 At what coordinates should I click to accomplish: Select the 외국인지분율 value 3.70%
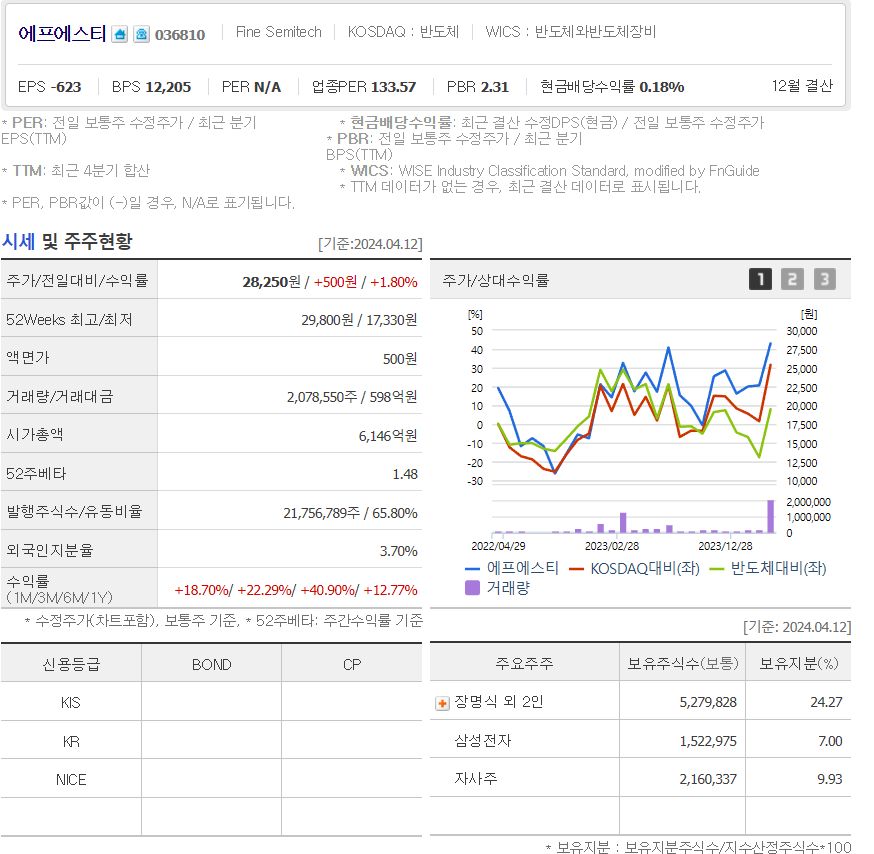399,551
